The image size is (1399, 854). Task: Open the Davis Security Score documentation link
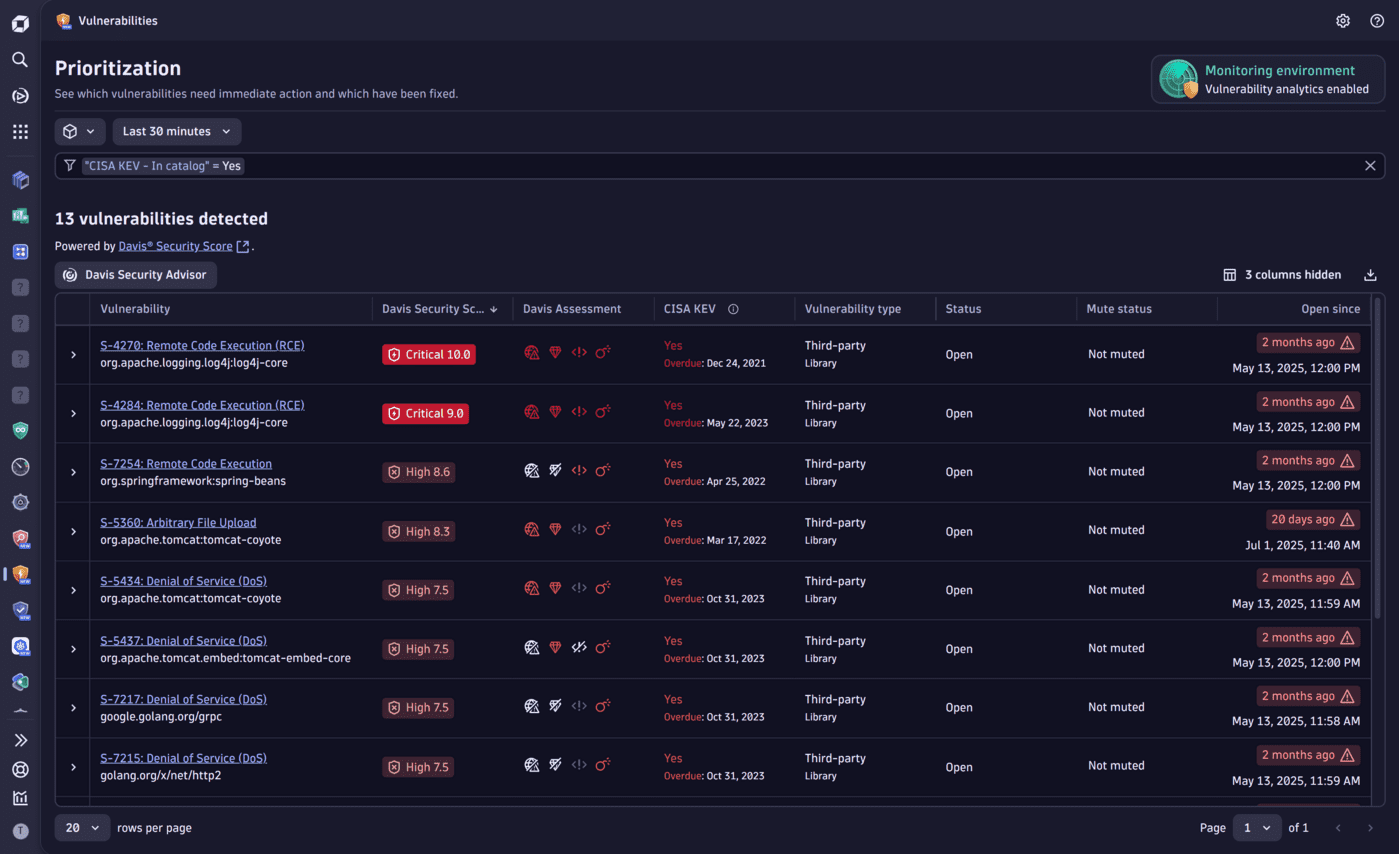[174, 245]
